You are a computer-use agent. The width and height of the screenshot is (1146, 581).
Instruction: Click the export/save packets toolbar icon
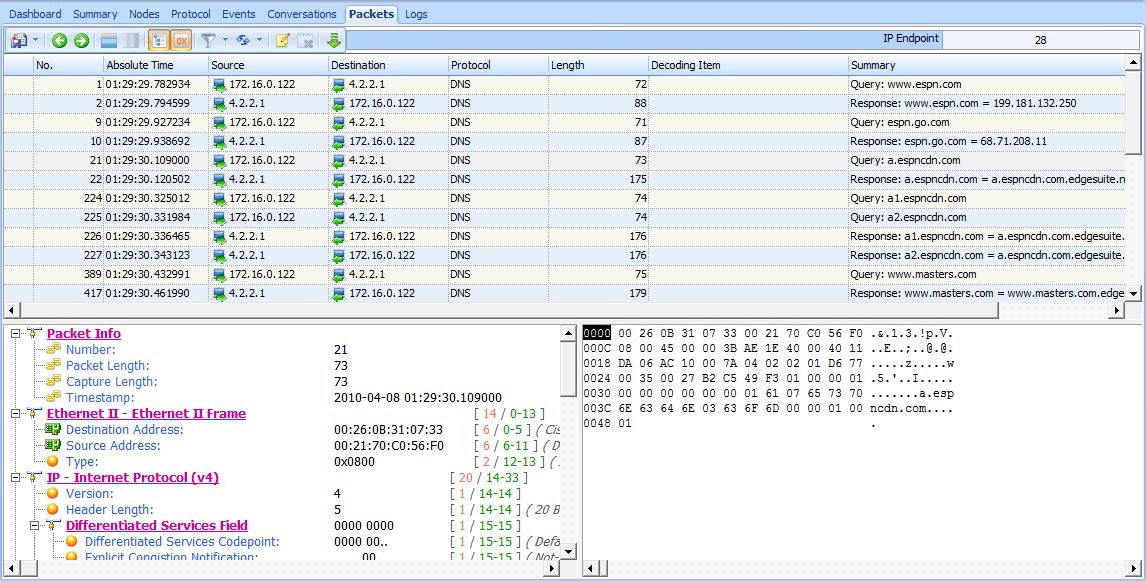coord(18,41)
